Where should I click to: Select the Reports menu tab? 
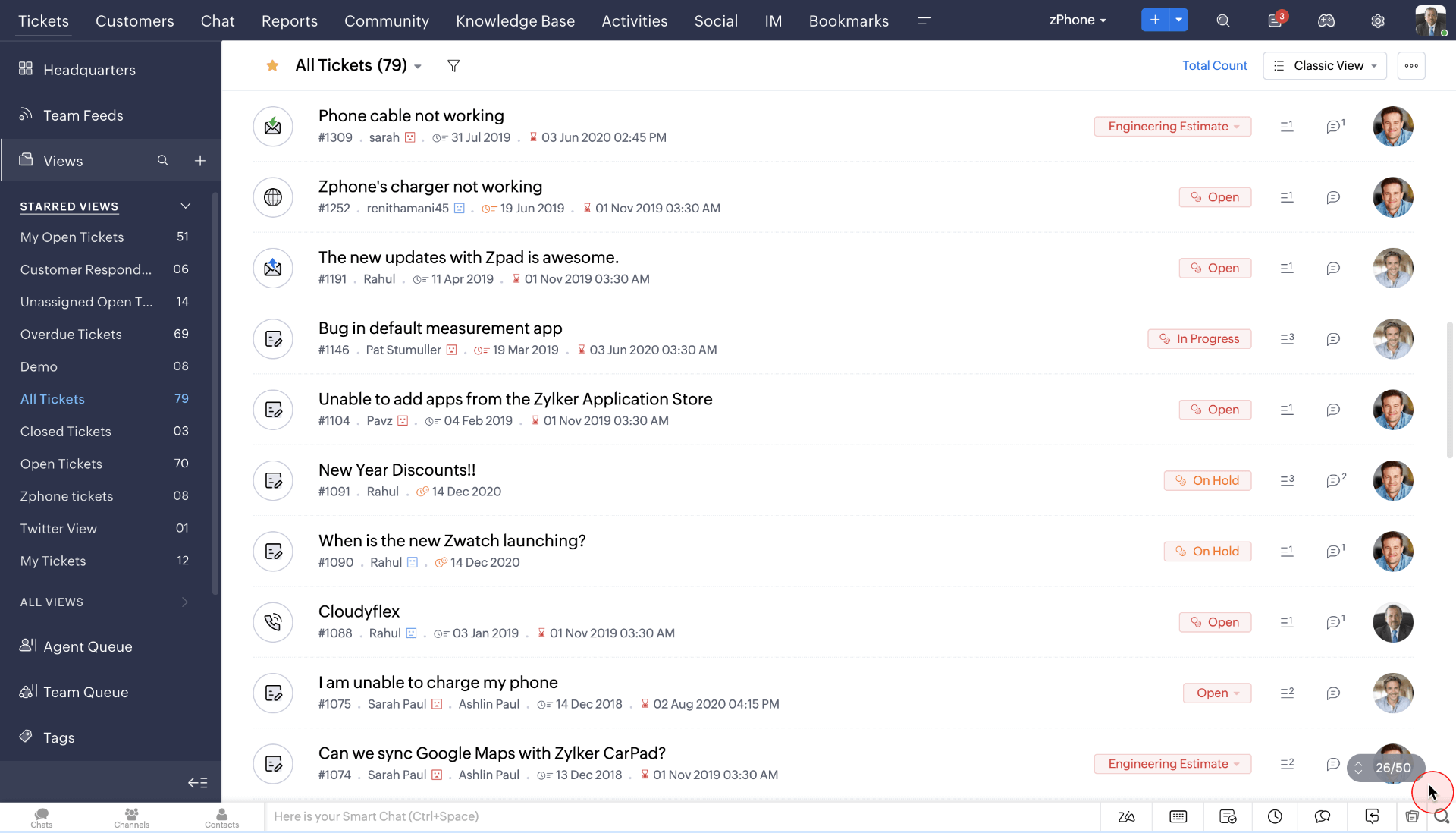[289, 20]
